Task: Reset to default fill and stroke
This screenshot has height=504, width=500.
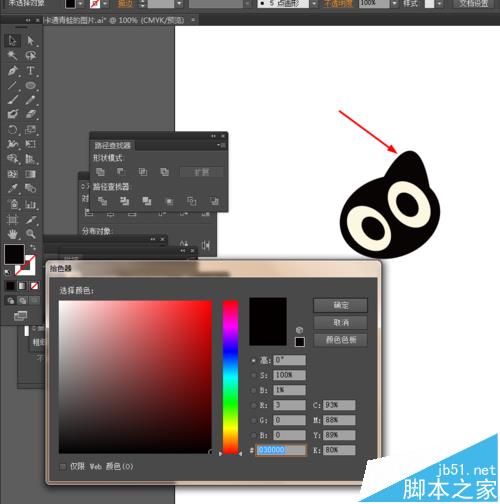Action: point(7,272)
